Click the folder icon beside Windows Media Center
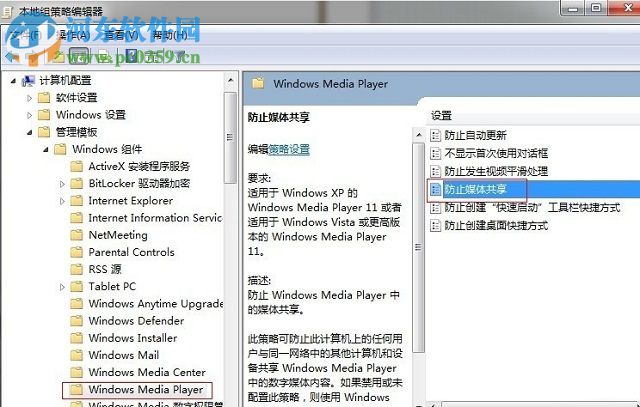 point(76,372)
